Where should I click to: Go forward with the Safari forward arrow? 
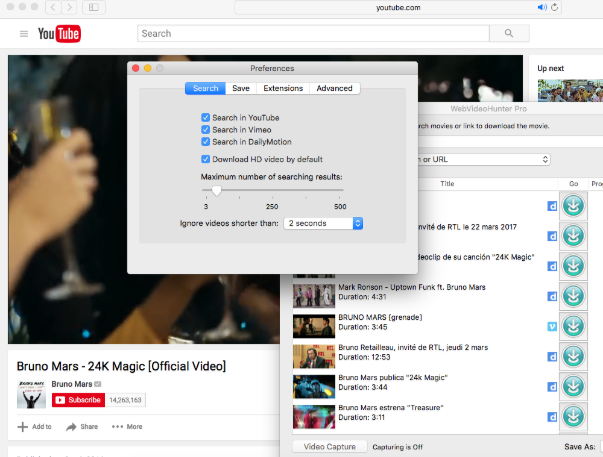pyautogui.click(x=69, y=7)
